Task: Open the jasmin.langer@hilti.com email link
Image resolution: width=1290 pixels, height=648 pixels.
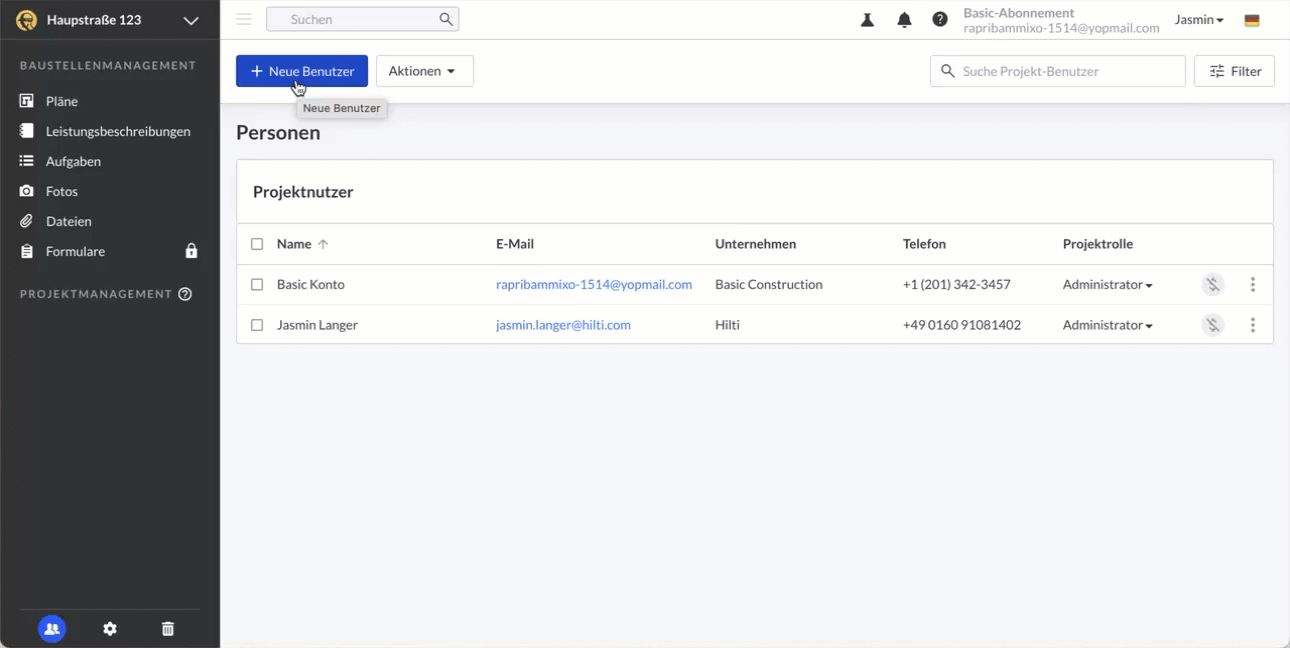Action: [x=563, y=325]
